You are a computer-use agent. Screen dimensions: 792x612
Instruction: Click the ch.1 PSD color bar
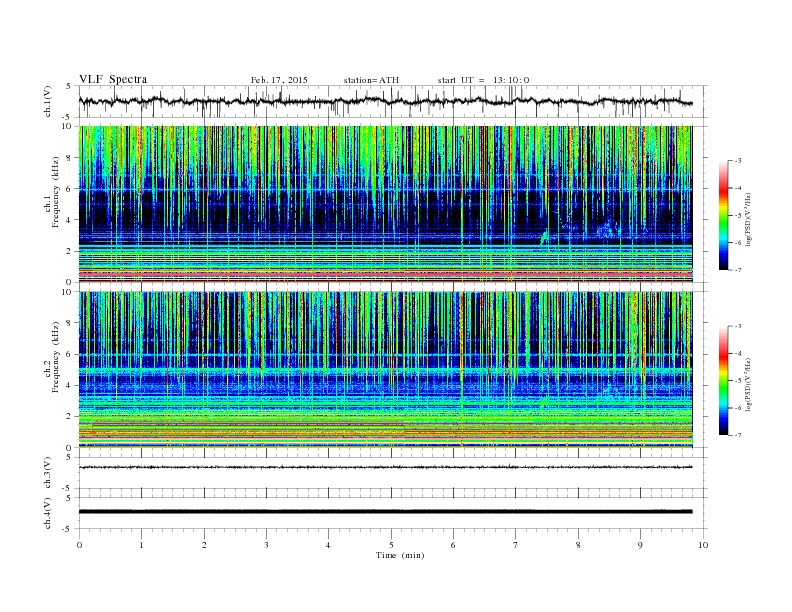[x=723, y=216]
